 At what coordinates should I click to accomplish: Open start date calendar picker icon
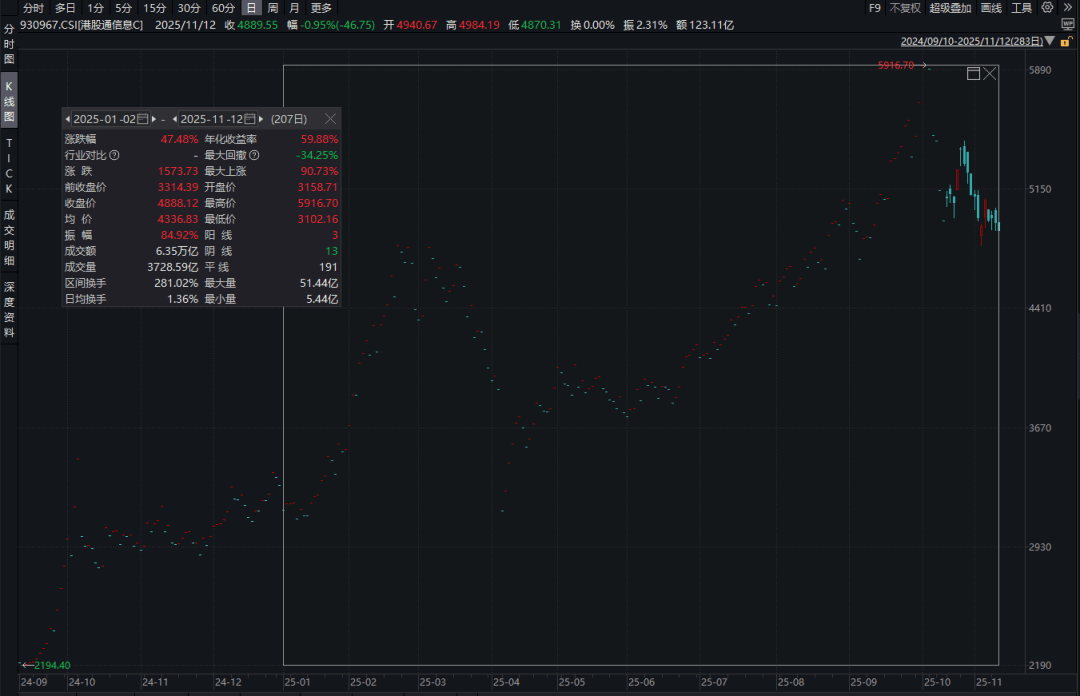(x=142, y=119)
